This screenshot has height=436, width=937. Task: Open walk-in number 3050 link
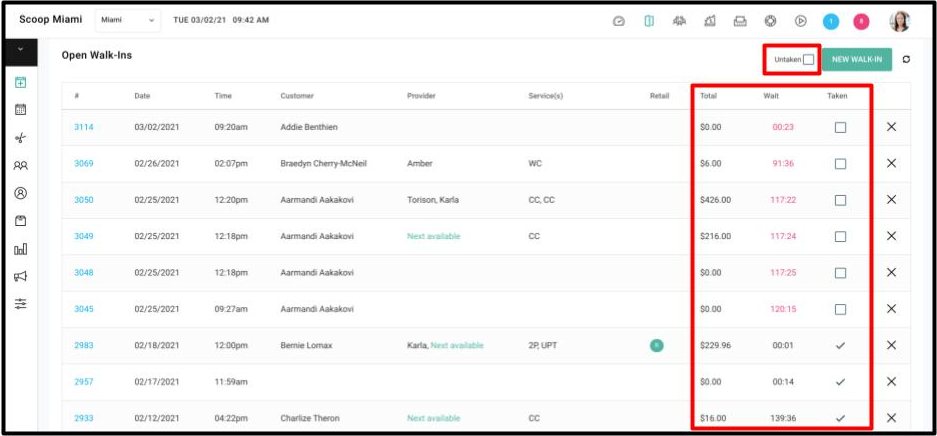pyautogui.click(x=84, y=199)
